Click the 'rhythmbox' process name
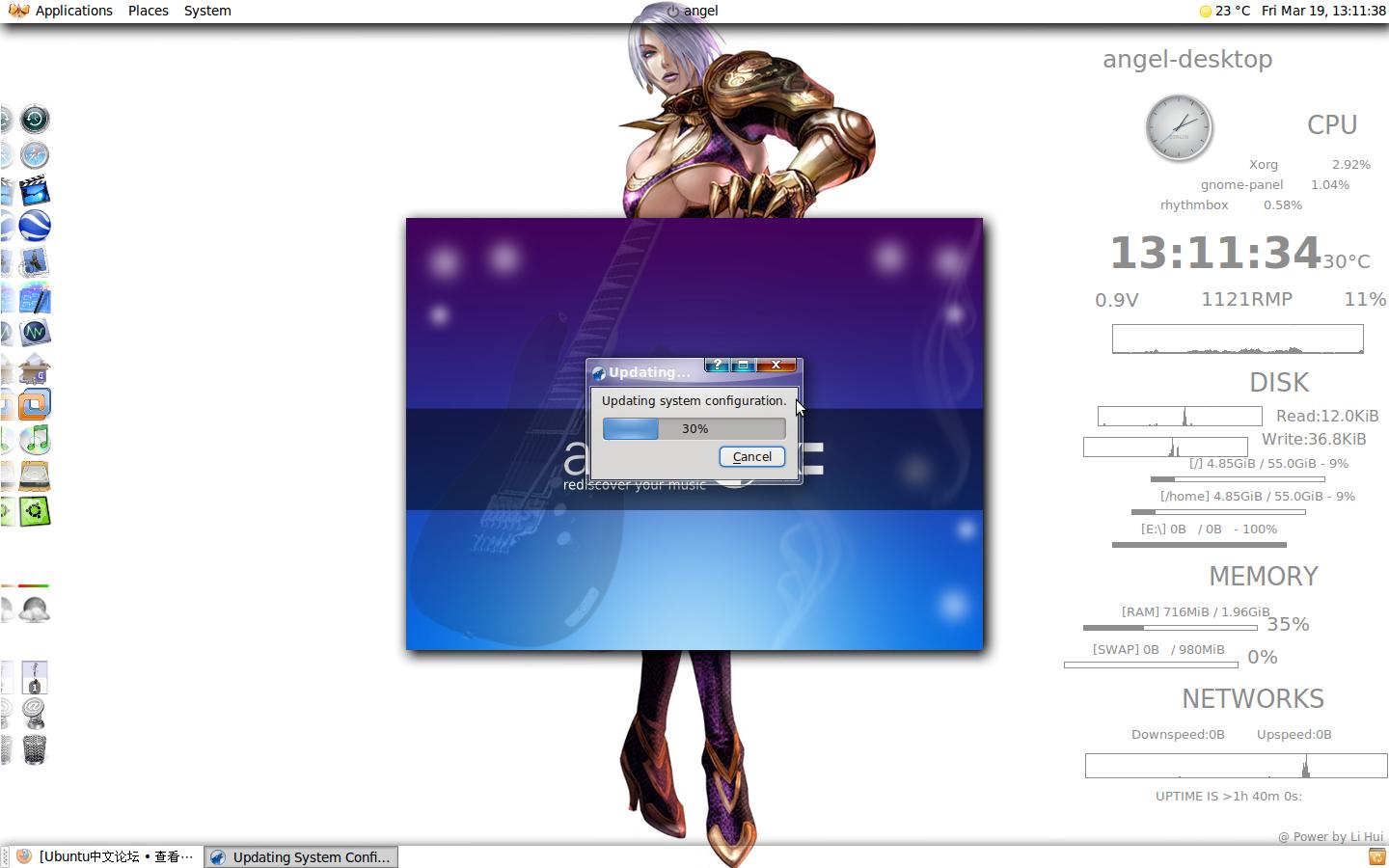The image size is (1389, 868). [x=1194, y=205]
